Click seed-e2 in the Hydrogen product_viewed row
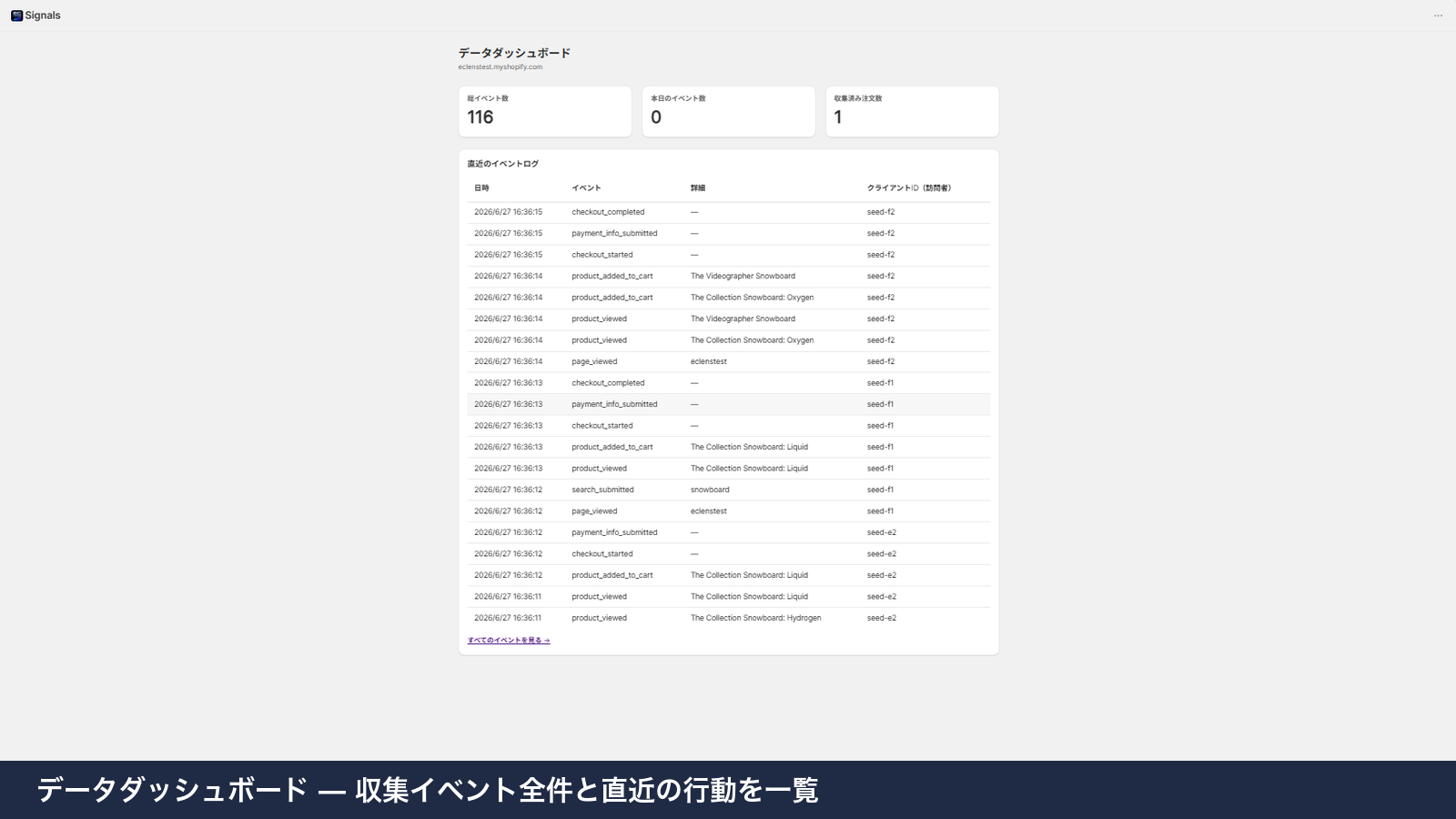Viewport: 1456px width, 819px height. 882,619
